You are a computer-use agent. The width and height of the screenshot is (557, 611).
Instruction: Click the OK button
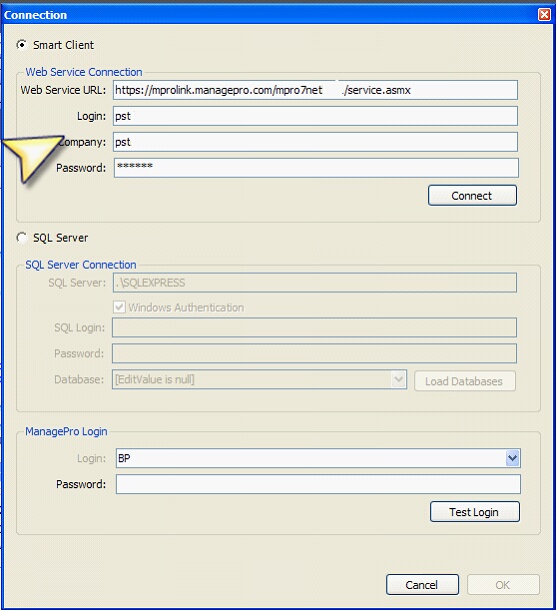point(503,585)
